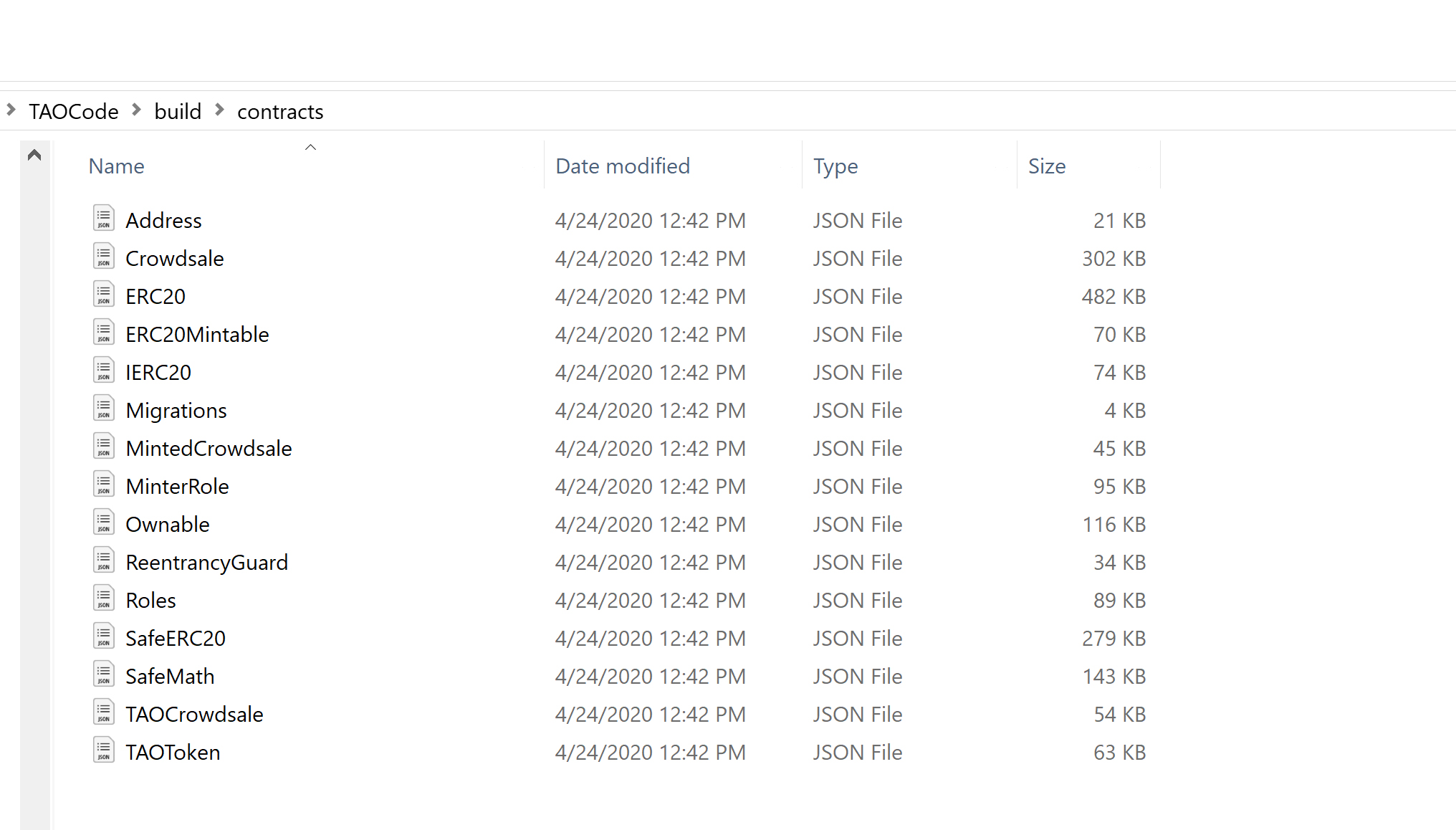Click the ReentrancyGuard file icon
The width and height of the screenshot is (1456, 830).
pyautogui.click(x=104, y=561)
